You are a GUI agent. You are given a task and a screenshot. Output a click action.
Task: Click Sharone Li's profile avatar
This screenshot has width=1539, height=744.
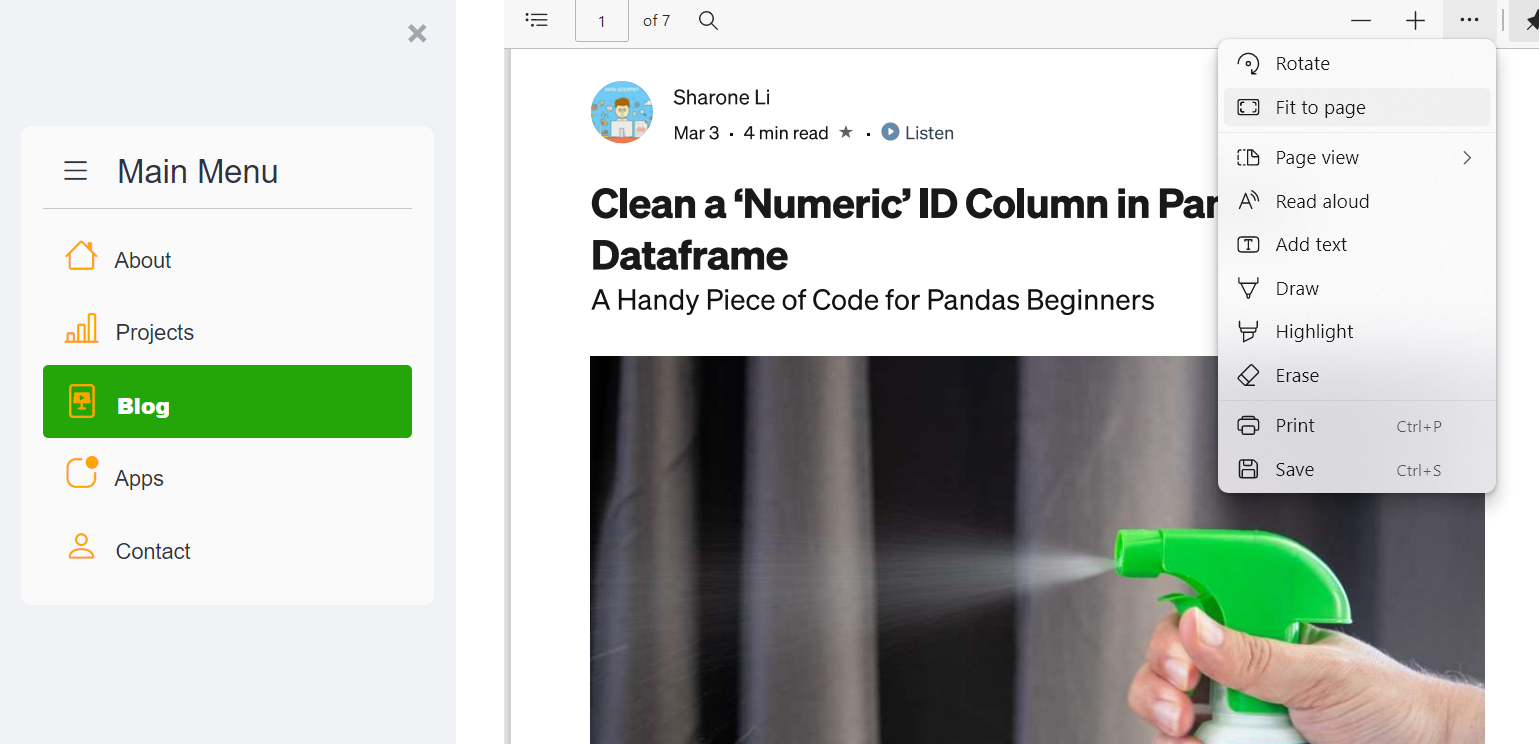622,112
